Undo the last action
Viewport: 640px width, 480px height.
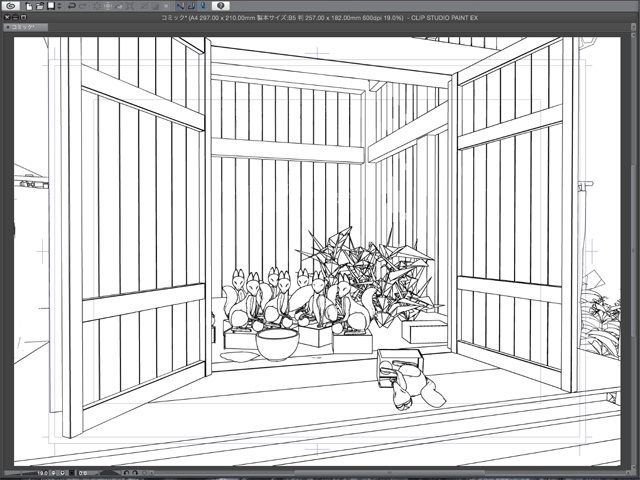point(72,6)
